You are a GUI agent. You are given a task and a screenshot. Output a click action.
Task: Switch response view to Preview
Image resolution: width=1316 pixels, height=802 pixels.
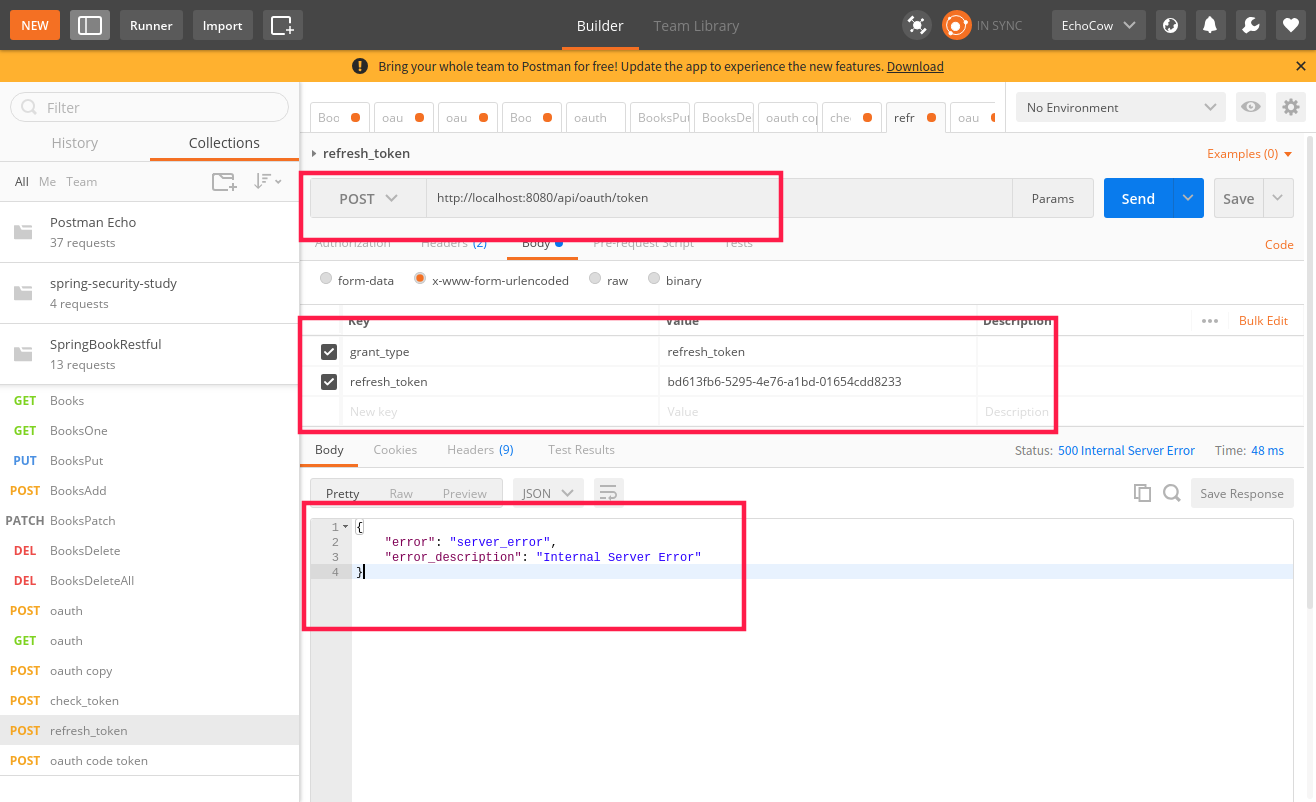(464, 494)
